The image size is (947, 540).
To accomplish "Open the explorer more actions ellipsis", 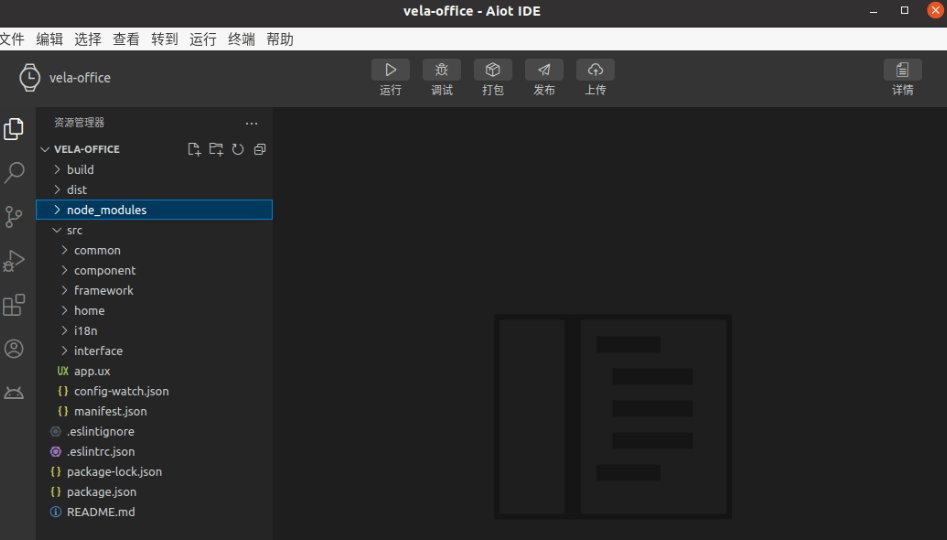I will [x=252, y=123].
